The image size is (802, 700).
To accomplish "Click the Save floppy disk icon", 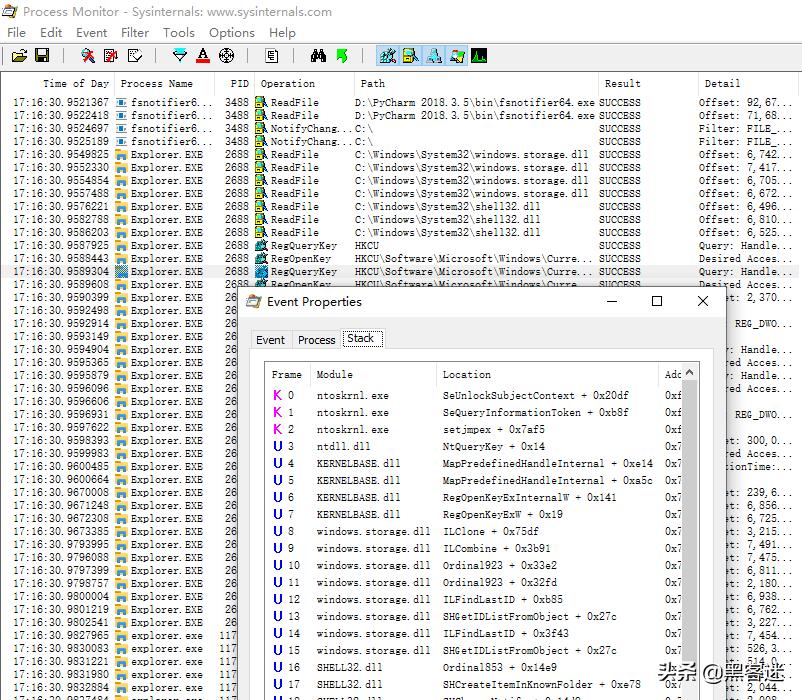I will point(42,56).
